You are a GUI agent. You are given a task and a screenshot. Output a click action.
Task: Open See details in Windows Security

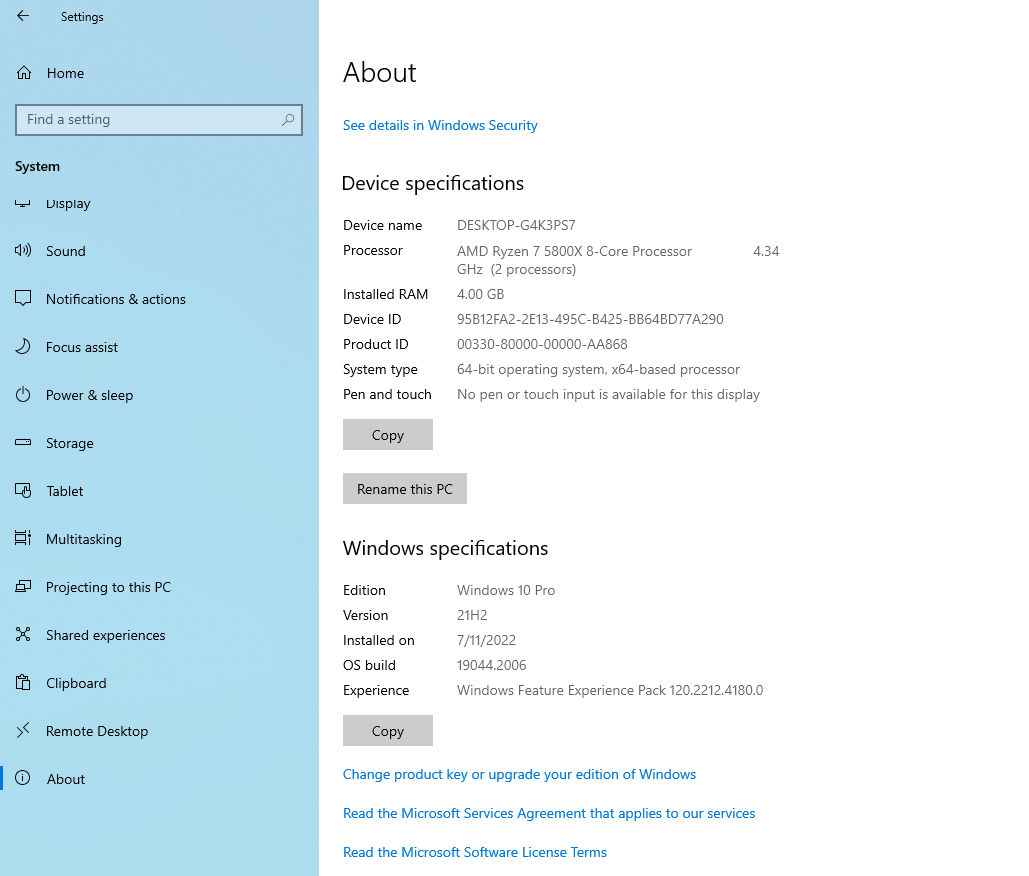point(440,125)
